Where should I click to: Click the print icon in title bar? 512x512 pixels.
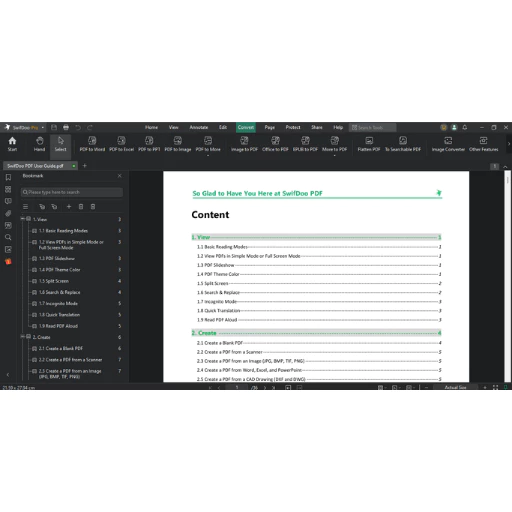[66, 127]
